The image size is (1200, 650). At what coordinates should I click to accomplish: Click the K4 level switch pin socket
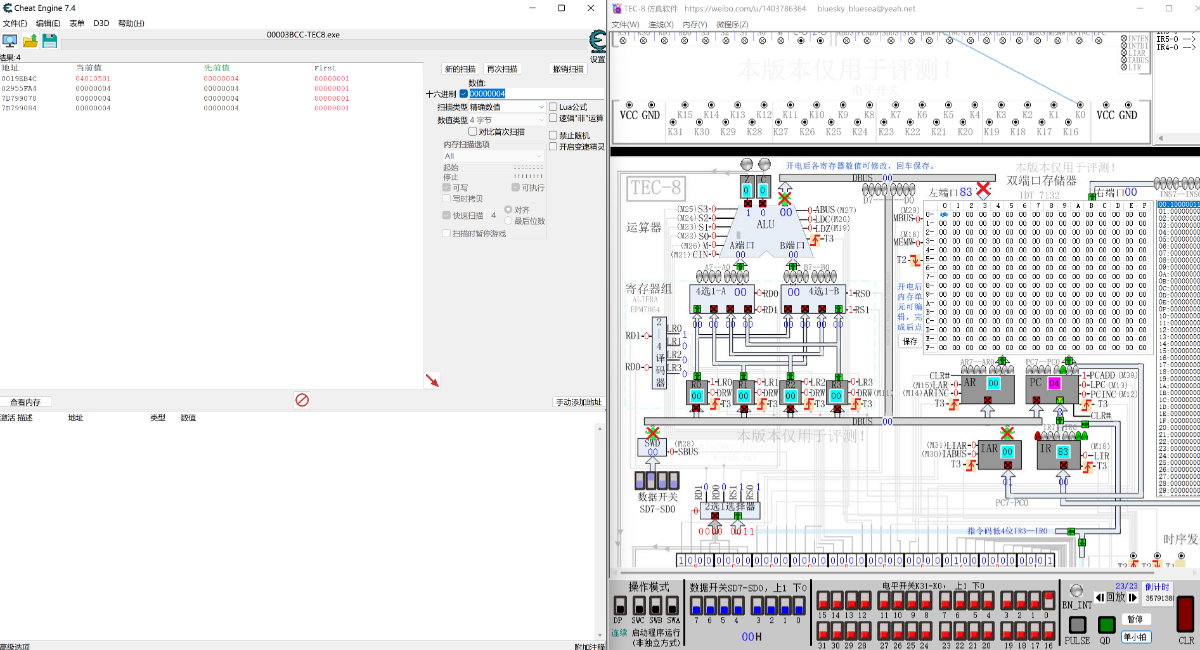pos(974,103)
